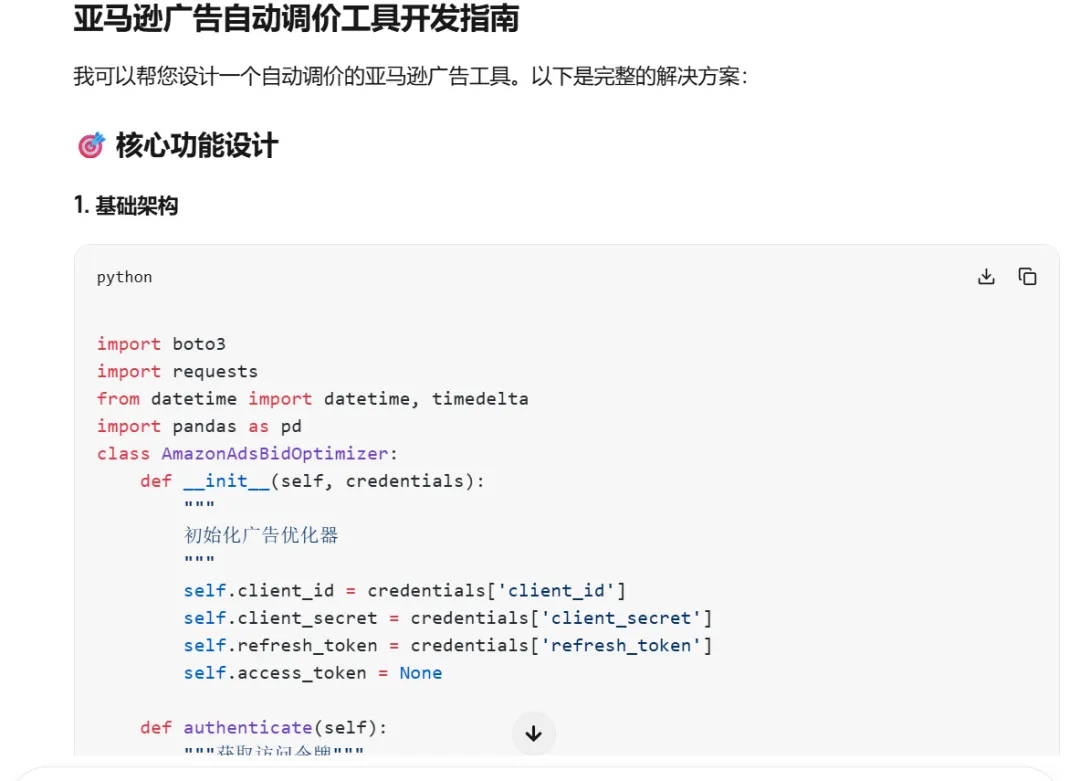
Task: Click the page title 亚马逊广告自动调价工具开发指南
Action: (296, 18)
